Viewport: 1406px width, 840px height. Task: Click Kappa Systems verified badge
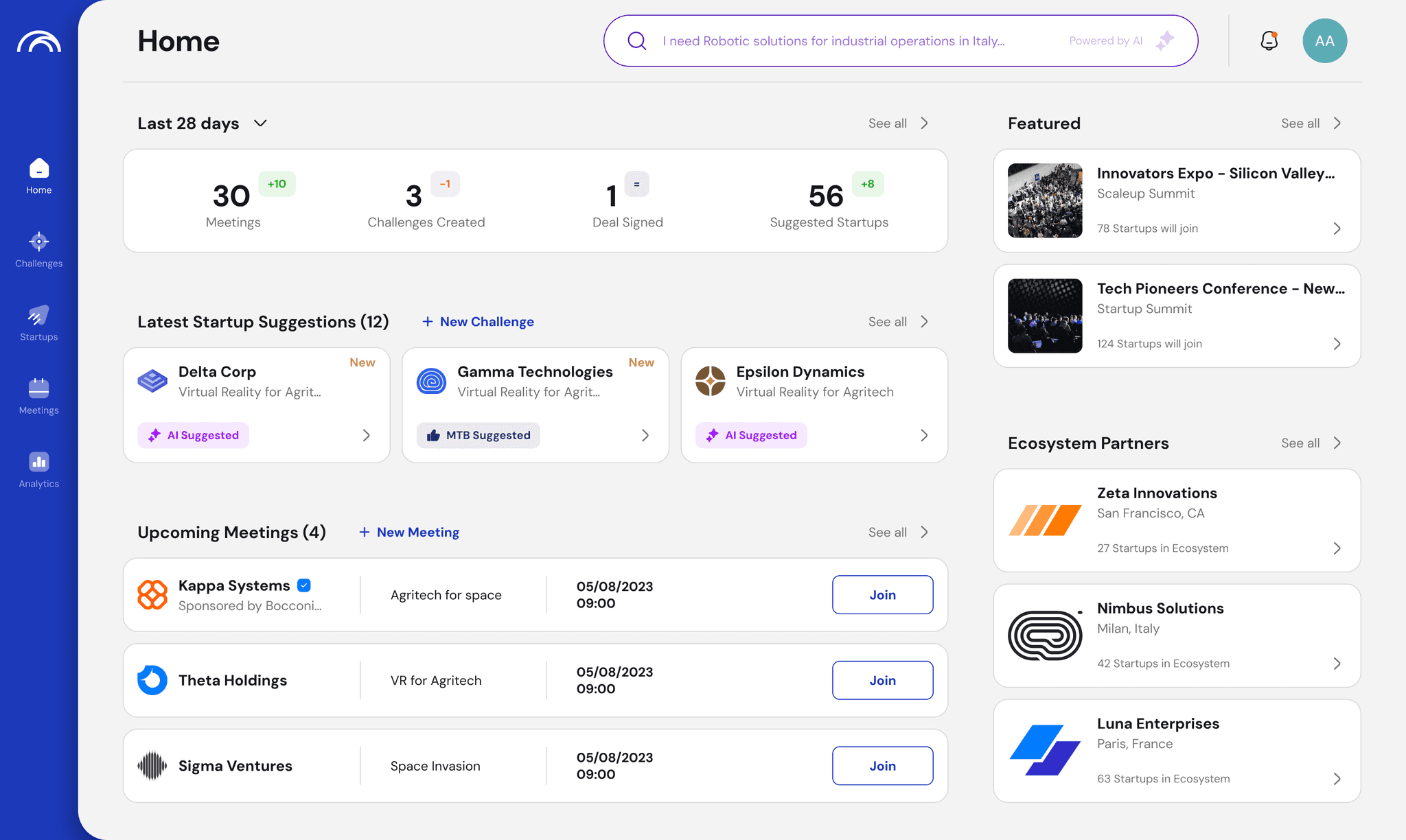tap(304, 585)
